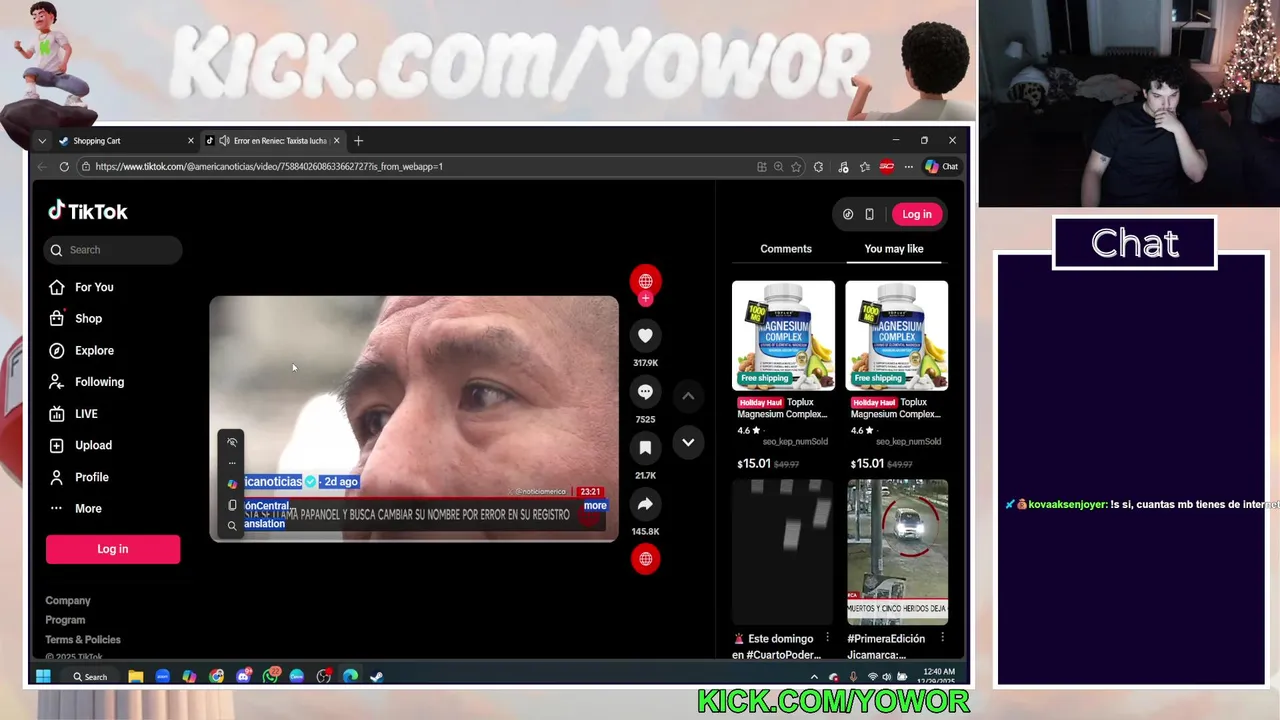Open options for 'Este domingo en #CuartoPoder' video
This screenshot has width=1280, height=720.
click(x=827, y=638)
